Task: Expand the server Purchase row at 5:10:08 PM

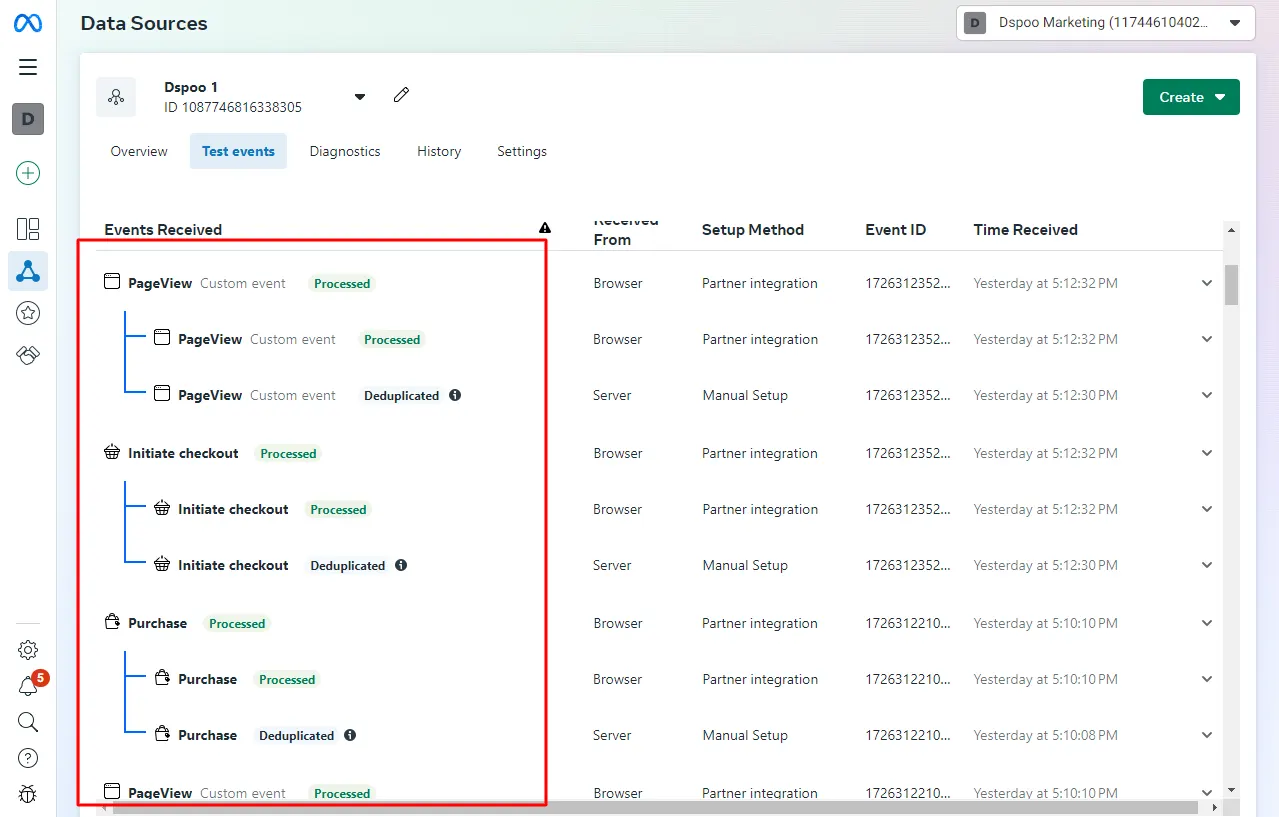Action: click(x=1207, y=735)
